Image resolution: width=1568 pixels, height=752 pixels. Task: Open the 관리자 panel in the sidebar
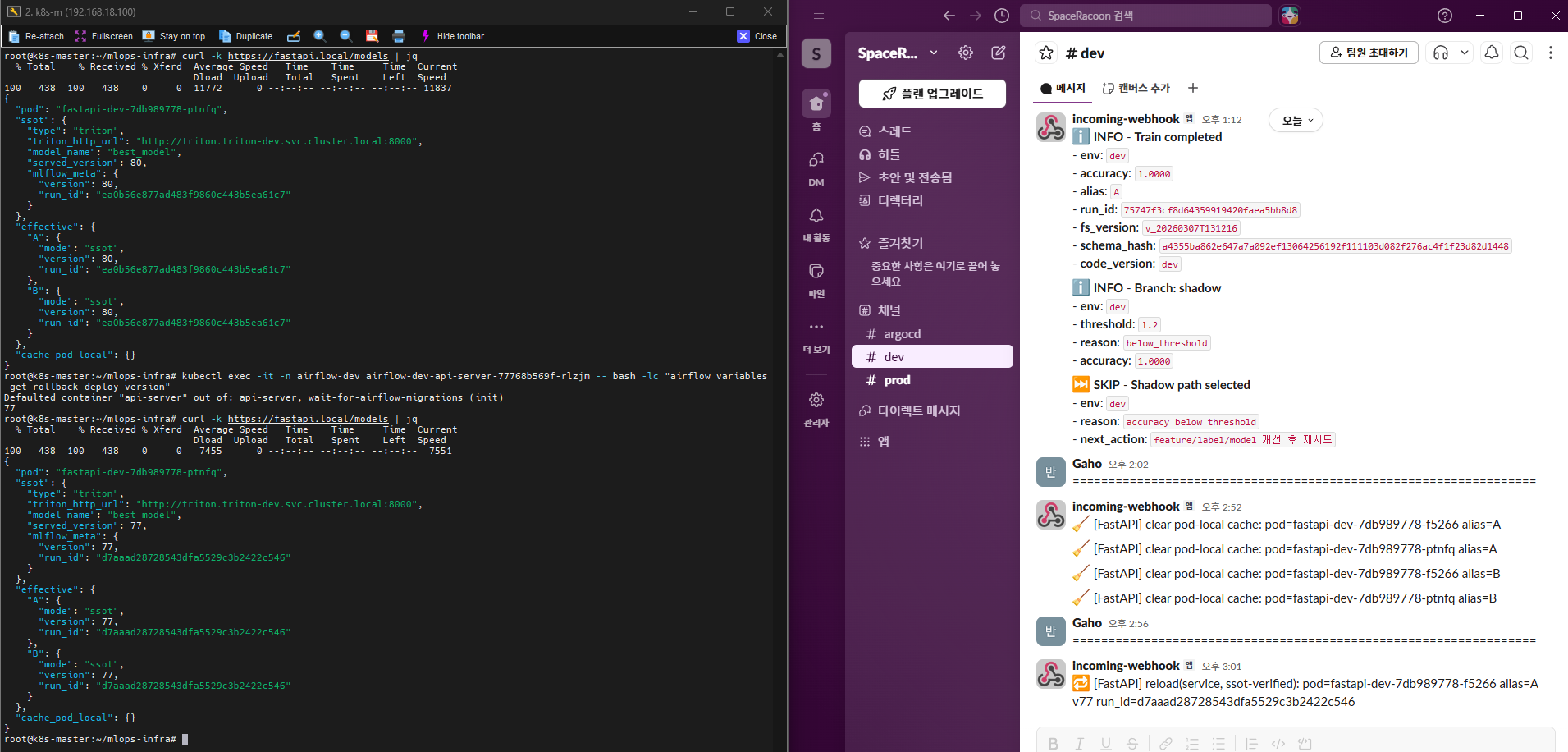coord(816,408)
